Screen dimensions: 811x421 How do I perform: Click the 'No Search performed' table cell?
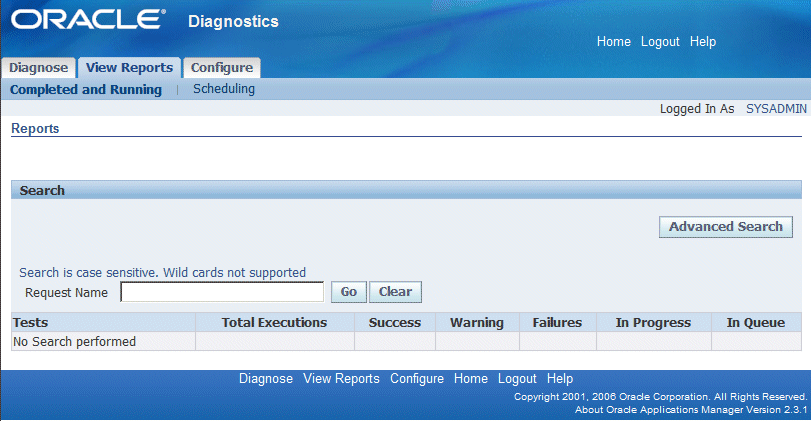pyautogui.click(x=103, y=341)
